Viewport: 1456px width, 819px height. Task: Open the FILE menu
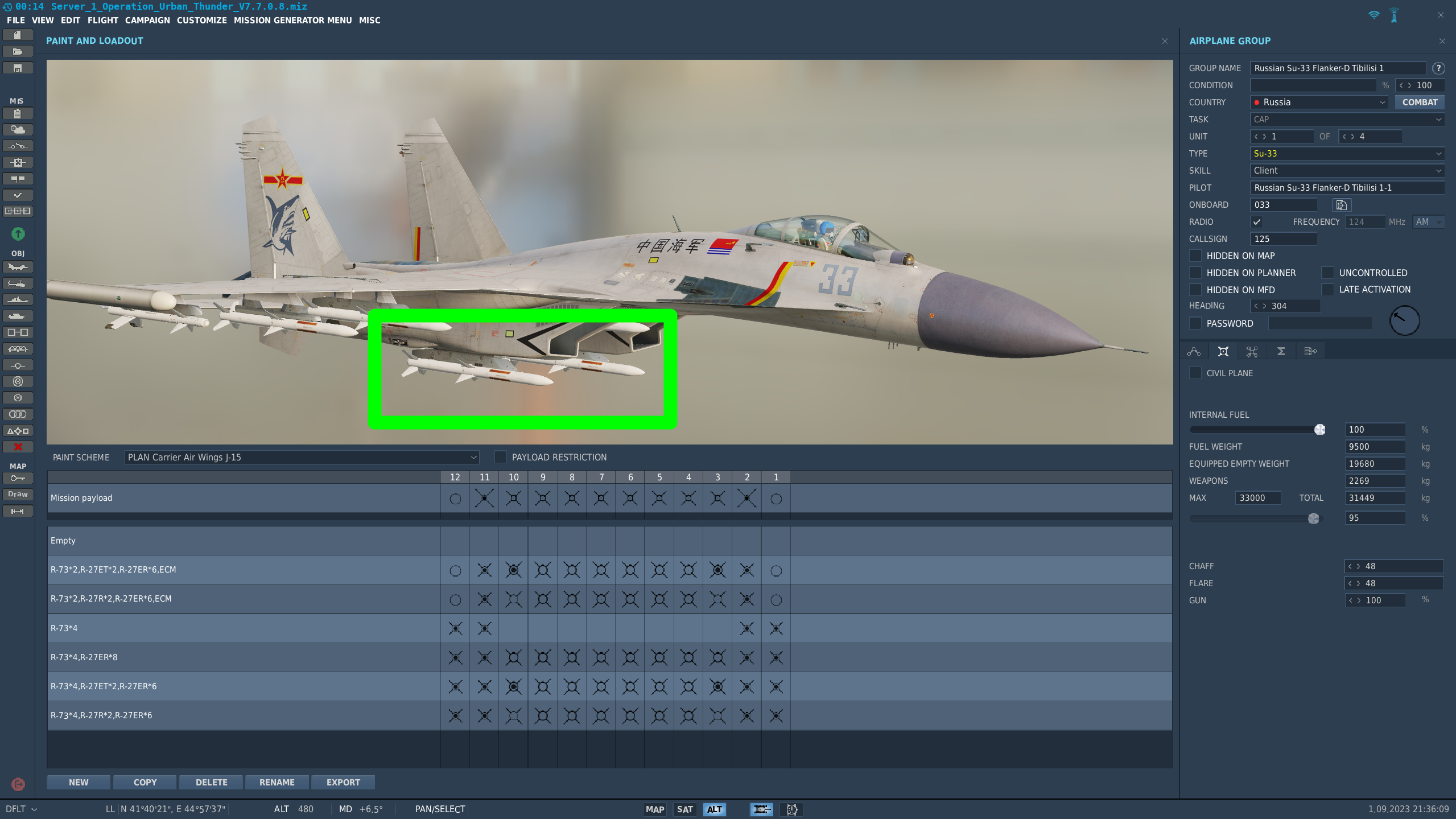pos(15,20)
